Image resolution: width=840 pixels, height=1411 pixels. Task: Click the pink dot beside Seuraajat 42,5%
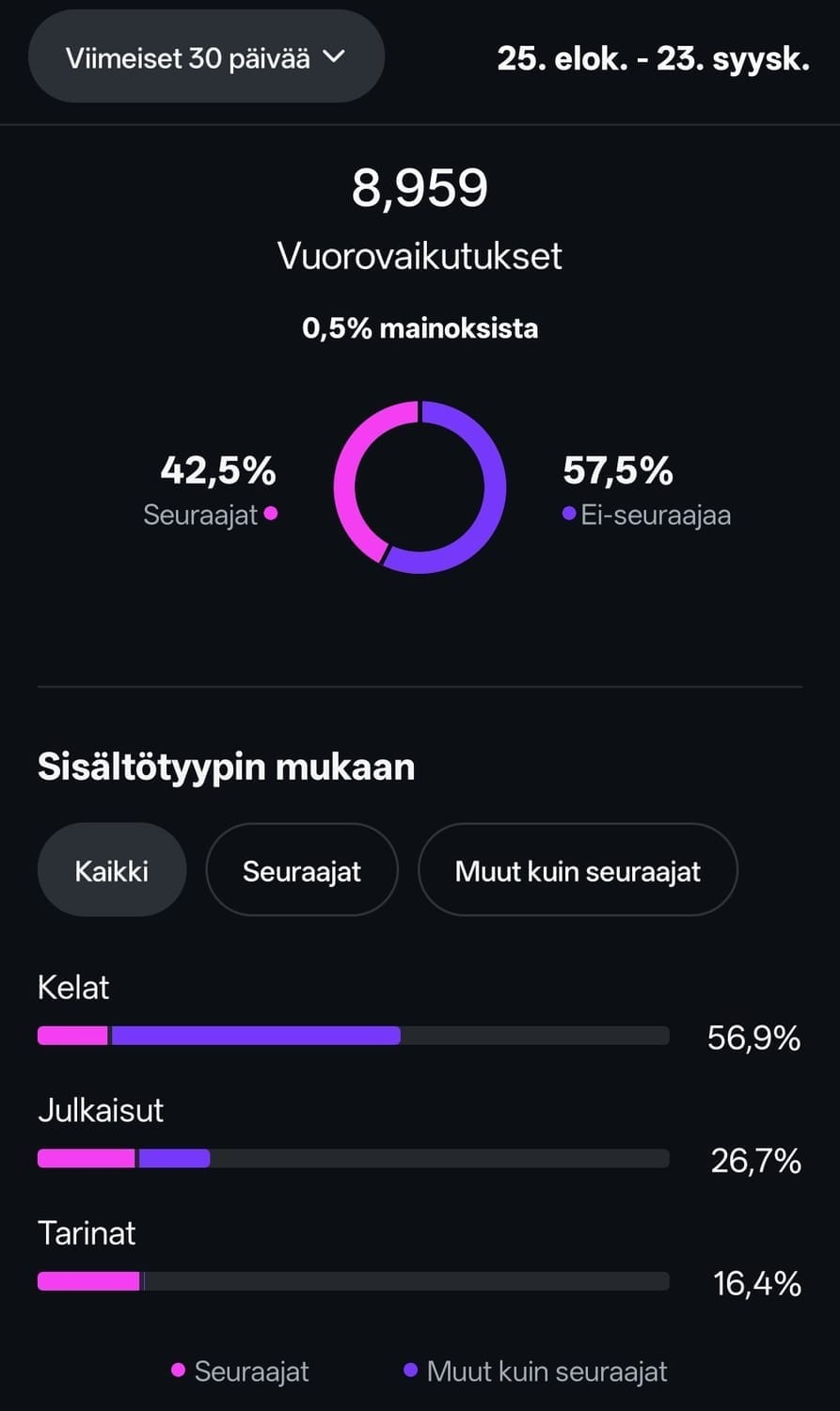[271, 514]
